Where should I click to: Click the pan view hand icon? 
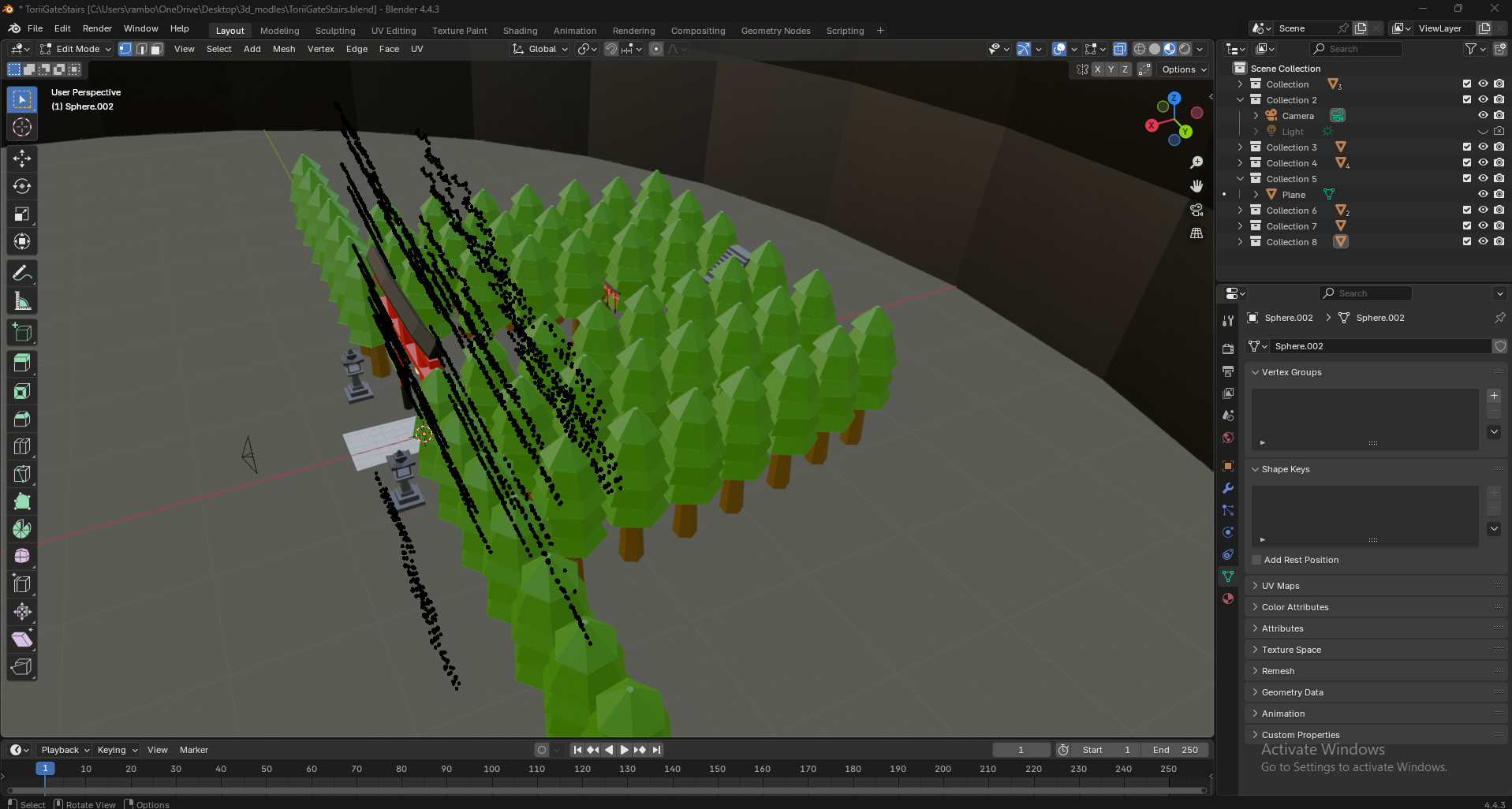coord(1197,186)
